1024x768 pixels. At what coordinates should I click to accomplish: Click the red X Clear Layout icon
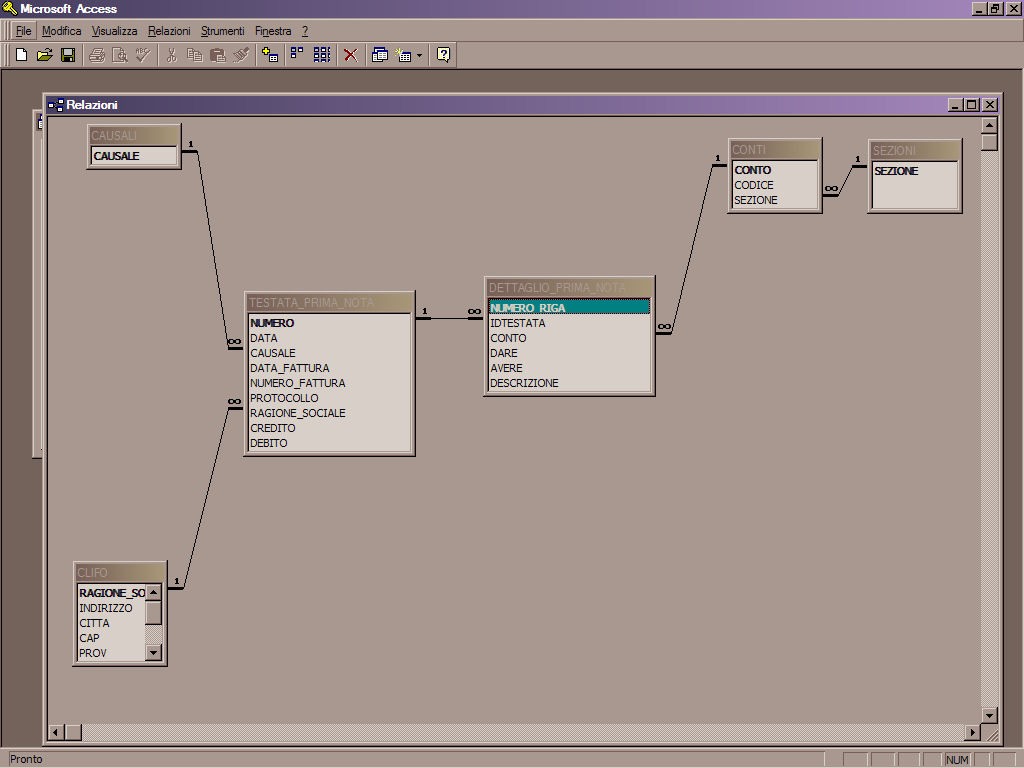click(x=350, y=55)
